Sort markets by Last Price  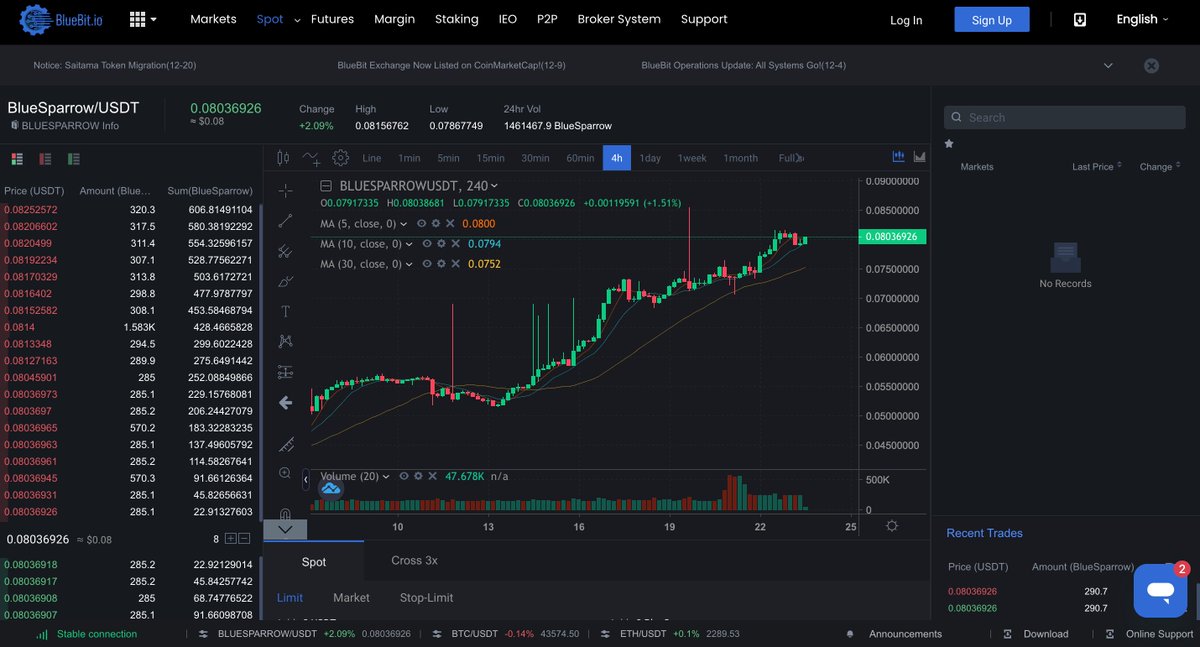pos(1097,166)
